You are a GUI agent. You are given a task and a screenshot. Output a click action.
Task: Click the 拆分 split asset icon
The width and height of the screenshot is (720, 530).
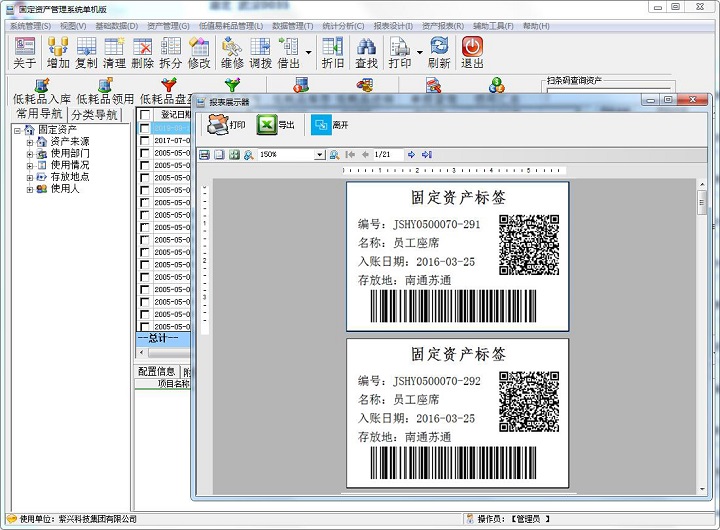[x=170, y=53]
